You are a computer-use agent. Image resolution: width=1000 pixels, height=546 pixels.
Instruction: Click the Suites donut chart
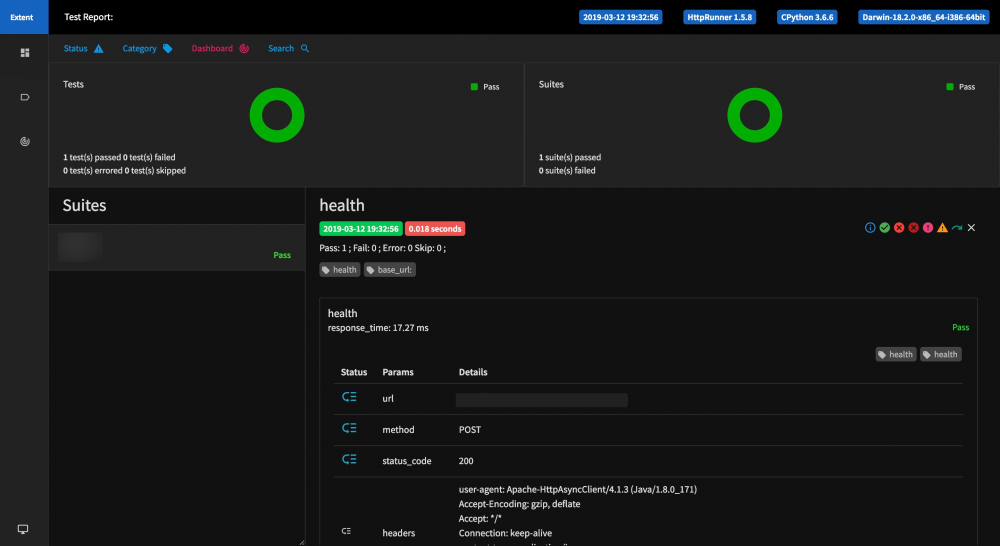(x=754, y=115)
